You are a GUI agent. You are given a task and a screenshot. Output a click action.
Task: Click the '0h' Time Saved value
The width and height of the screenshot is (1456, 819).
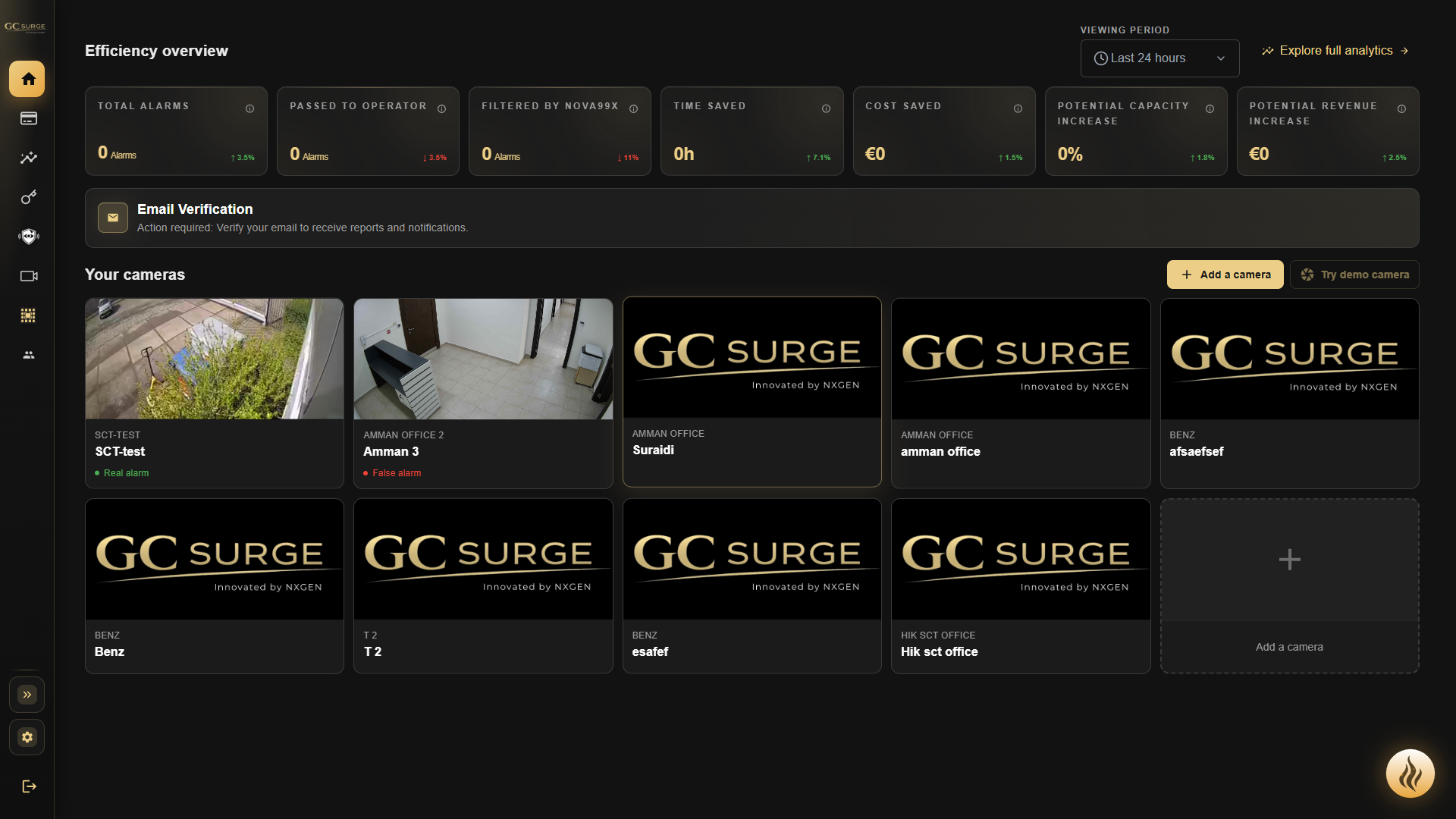point(684,154)
